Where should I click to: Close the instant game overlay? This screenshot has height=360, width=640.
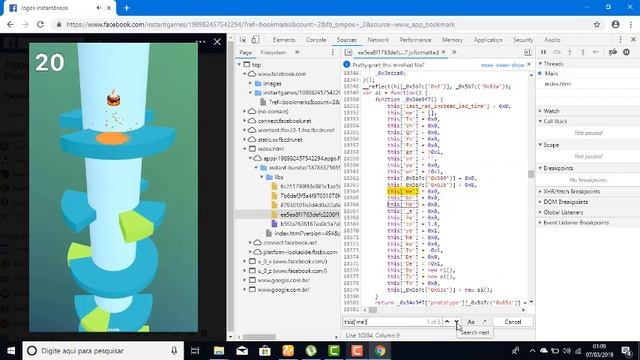(217, 42)
